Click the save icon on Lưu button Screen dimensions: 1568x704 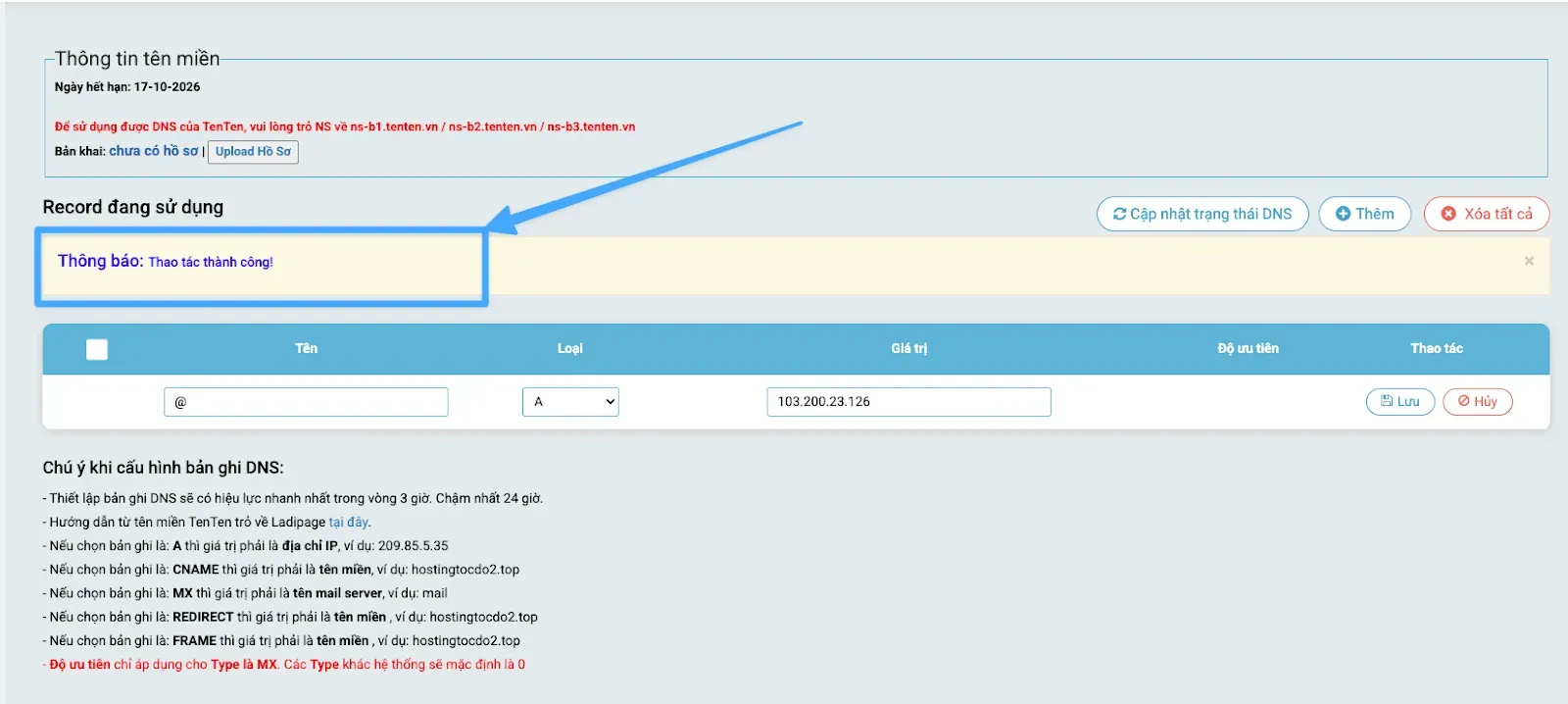tap(1387, 401)
